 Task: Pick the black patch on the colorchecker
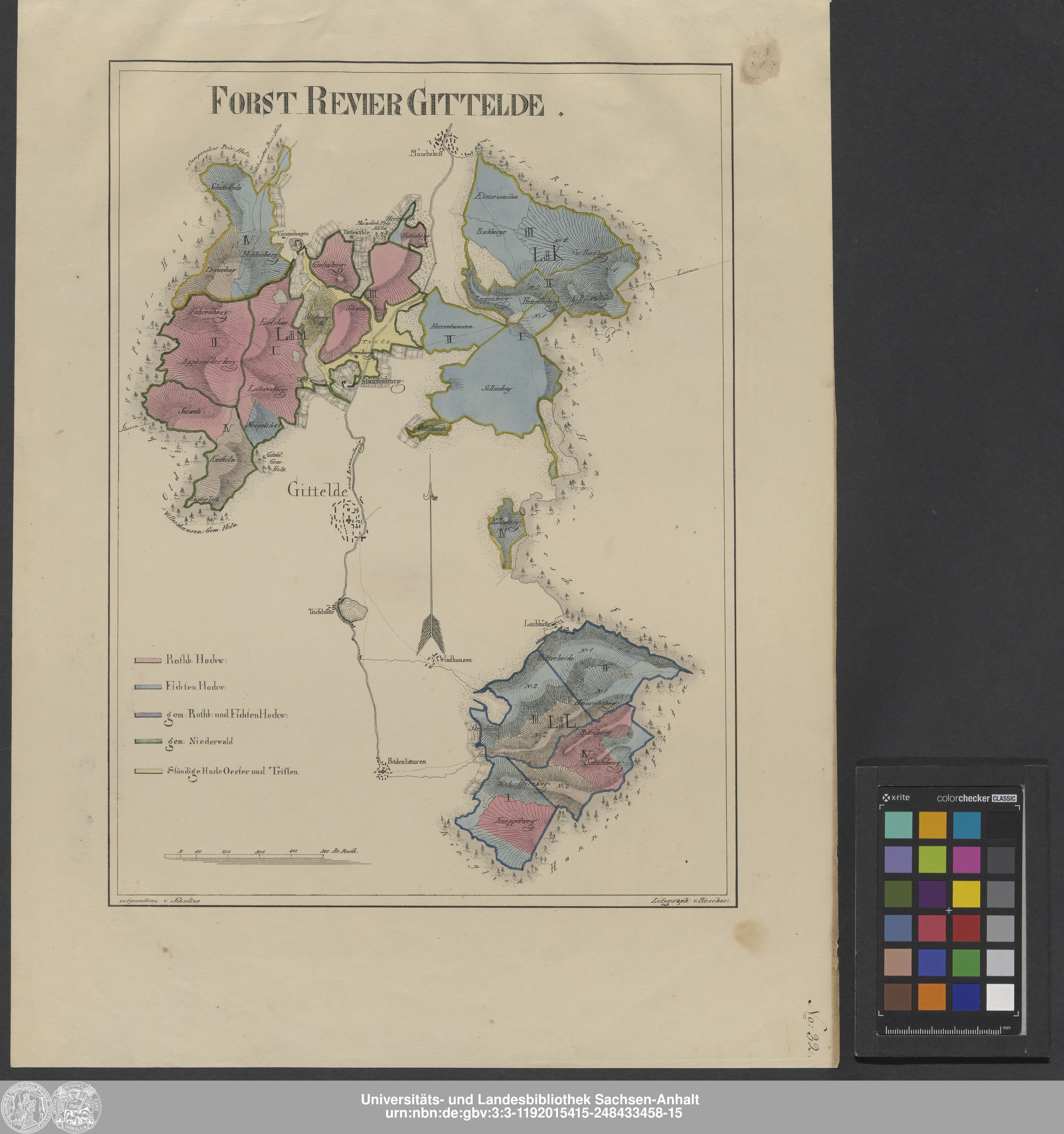[x=1001, y=825]
